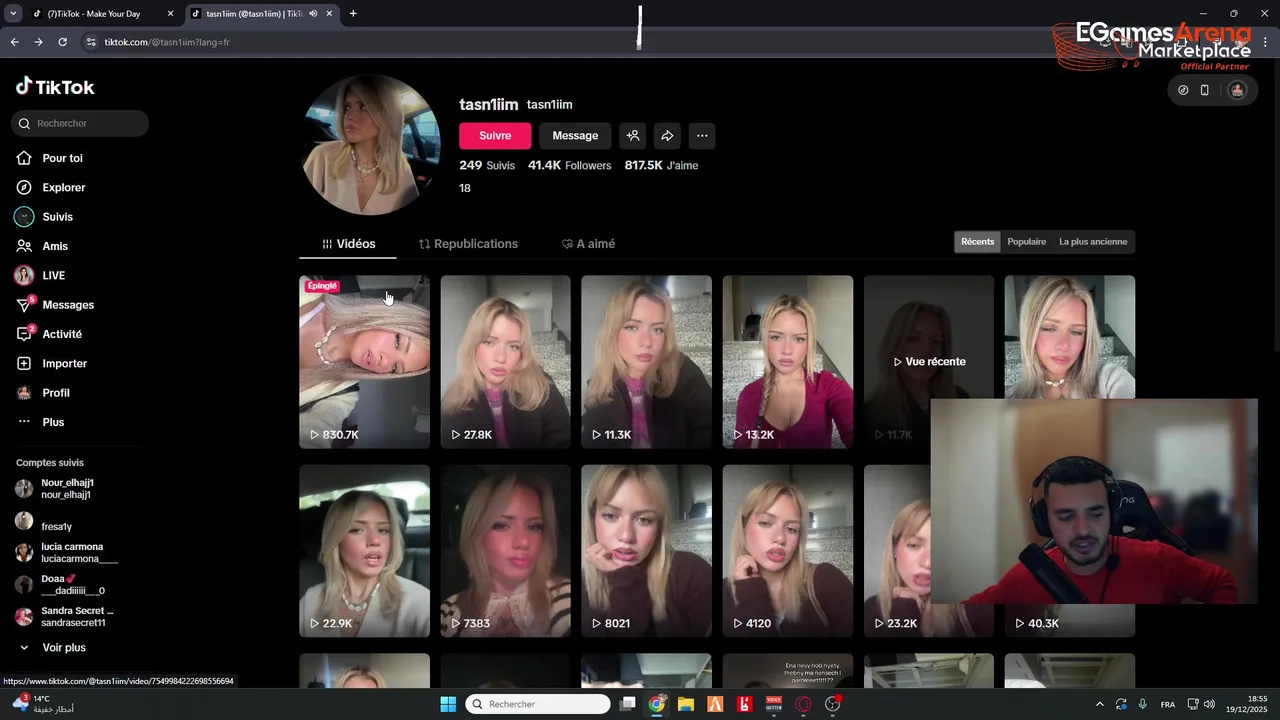The height and width of the screenshot is (720, 1280).
Task: Navigate forward in browser
Action: click(38, 42)
